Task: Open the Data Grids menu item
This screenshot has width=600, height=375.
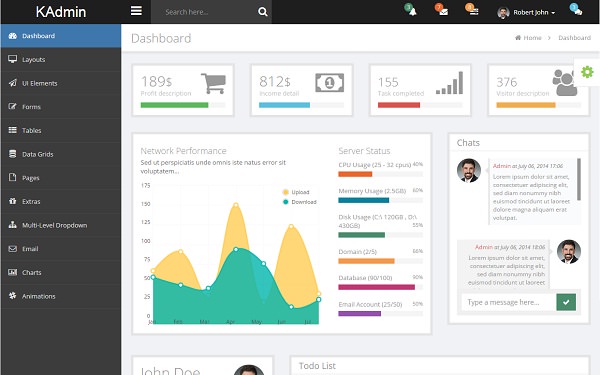Action: 61,154
